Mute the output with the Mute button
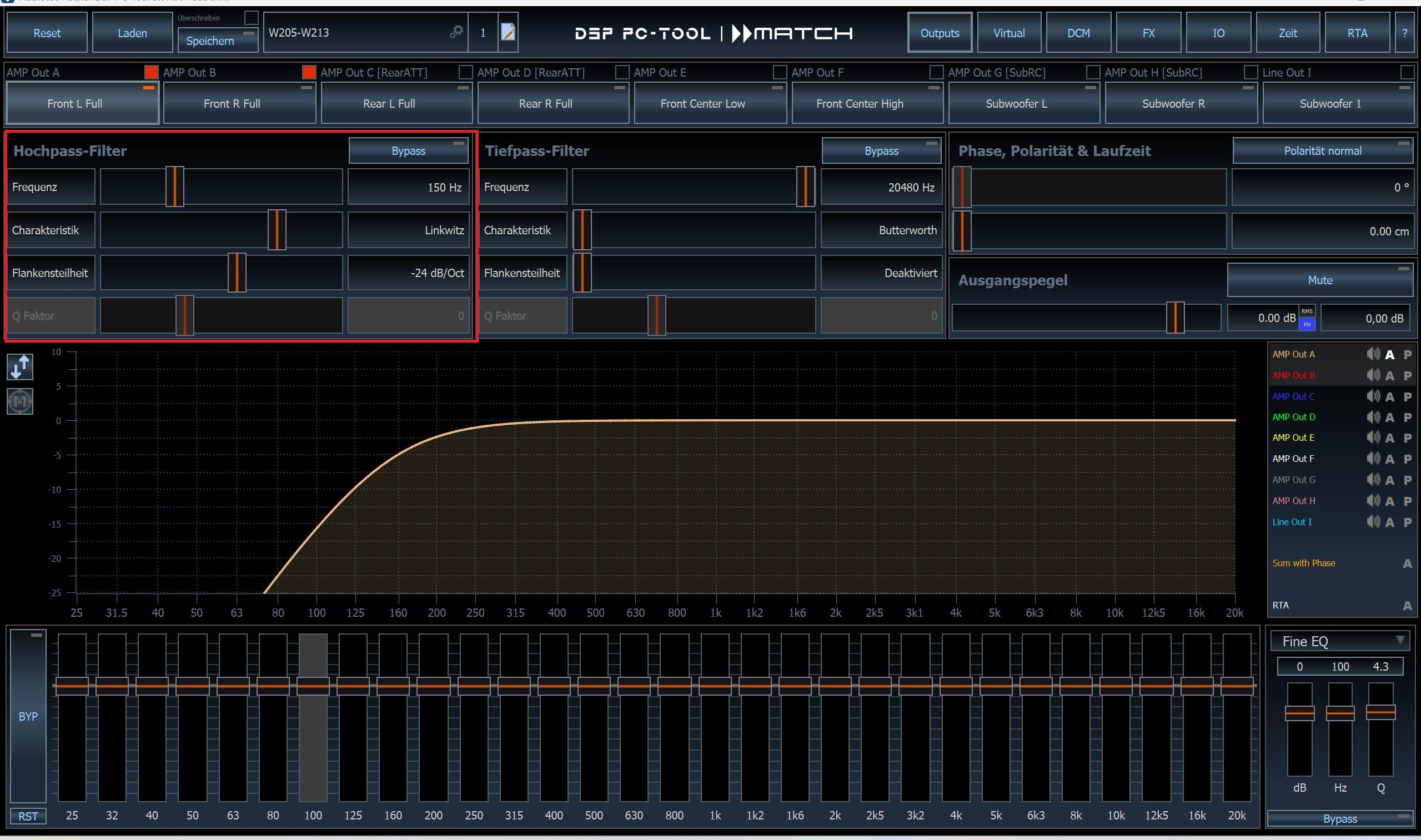This screenshot has height=840, width=1421. click(1320, 280)
